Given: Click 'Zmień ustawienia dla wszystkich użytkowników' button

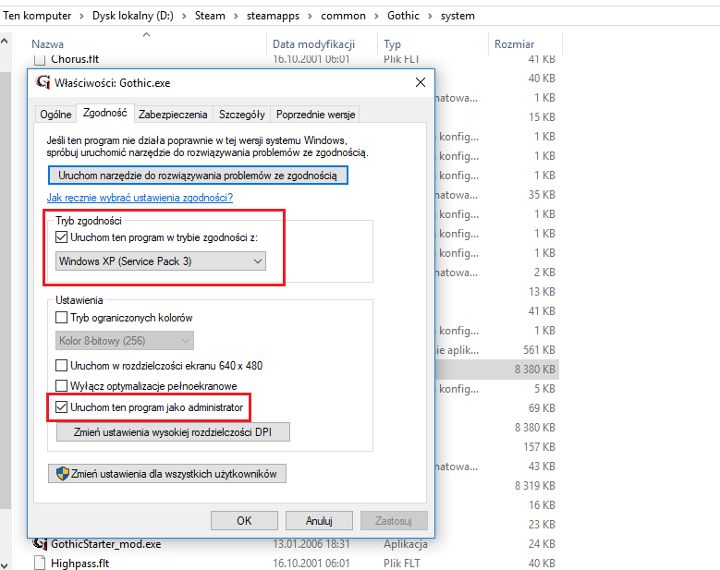Looking at the screenshot, I should coord(167,474).
